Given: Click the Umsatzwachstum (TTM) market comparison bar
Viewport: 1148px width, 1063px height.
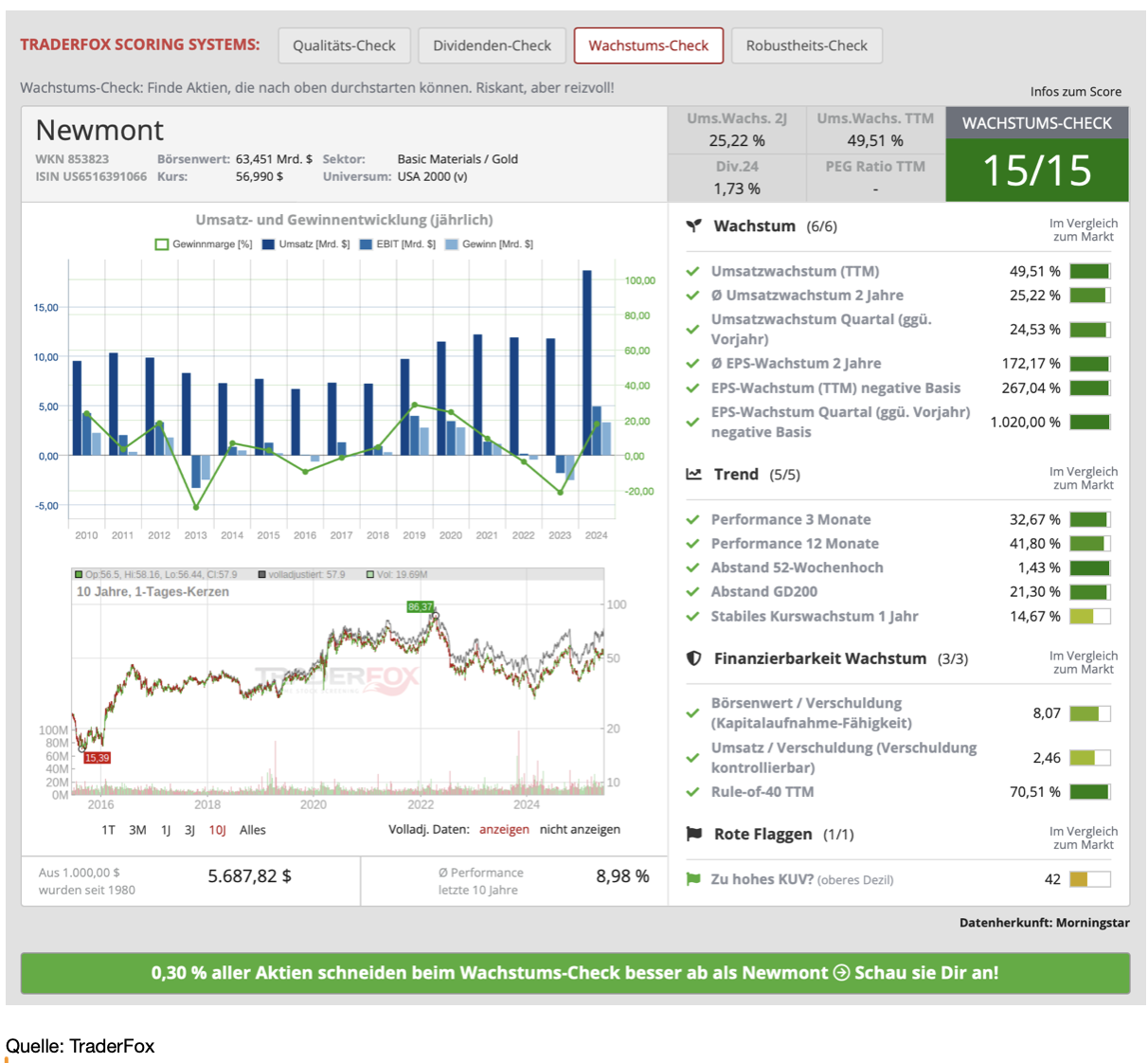Looking at the screenshot, I should tap(1090, 271).
